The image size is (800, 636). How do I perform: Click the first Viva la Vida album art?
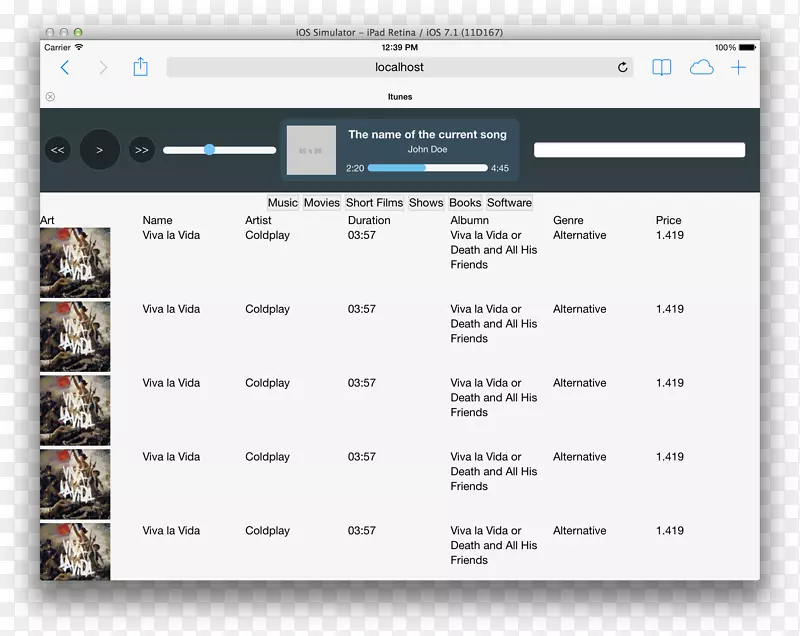click(75, 262)
